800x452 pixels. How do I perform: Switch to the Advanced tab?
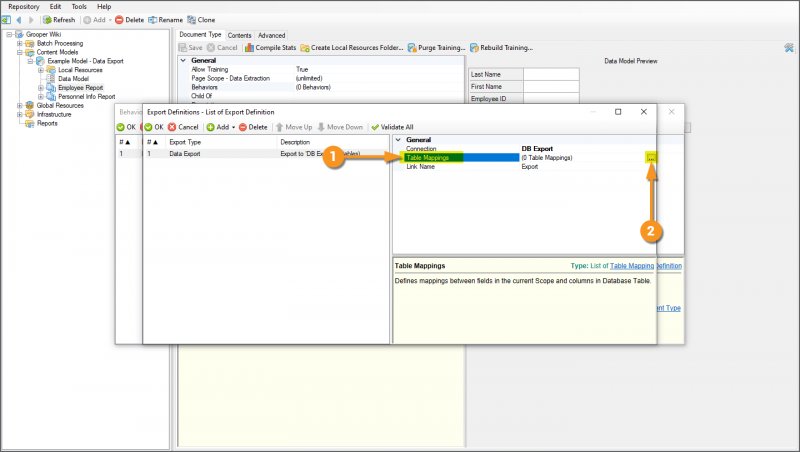point(271,35)
